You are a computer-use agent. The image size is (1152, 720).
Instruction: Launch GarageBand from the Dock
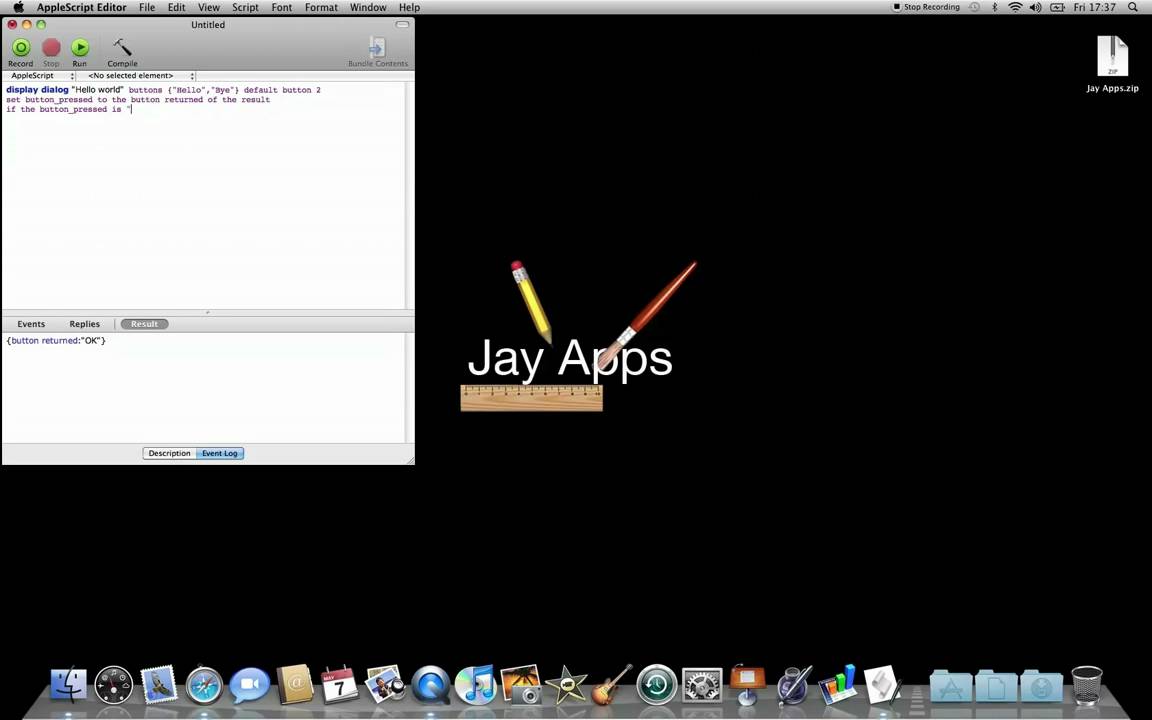611,684
